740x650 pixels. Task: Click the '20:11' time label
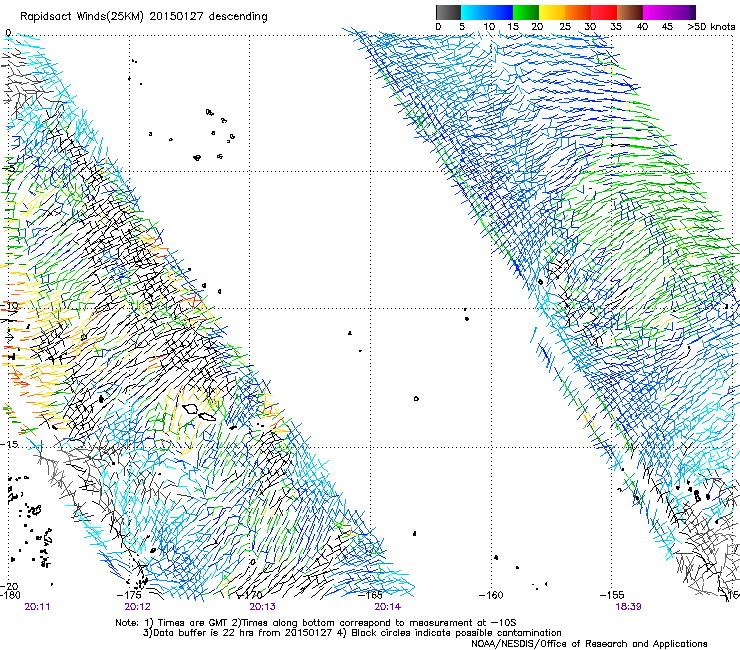tap(37, 607)
